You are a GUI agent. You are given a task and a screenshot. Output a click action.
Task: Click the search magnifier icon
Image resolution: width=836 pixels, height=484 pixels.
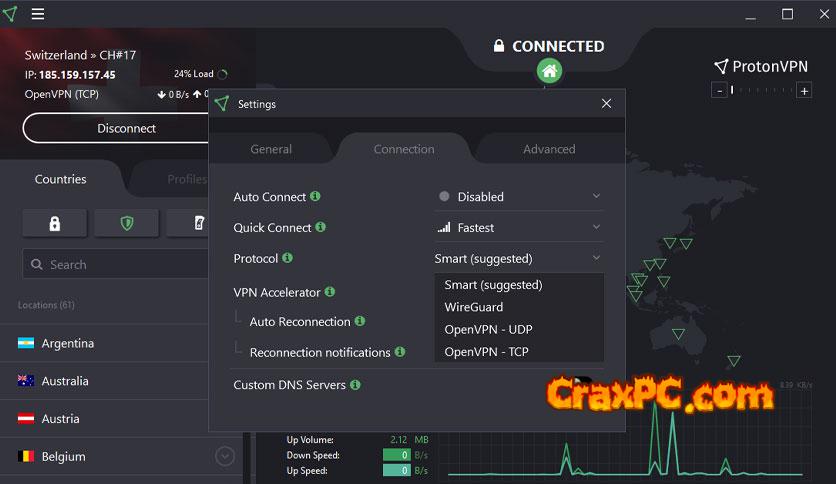(x=37, y=264)
